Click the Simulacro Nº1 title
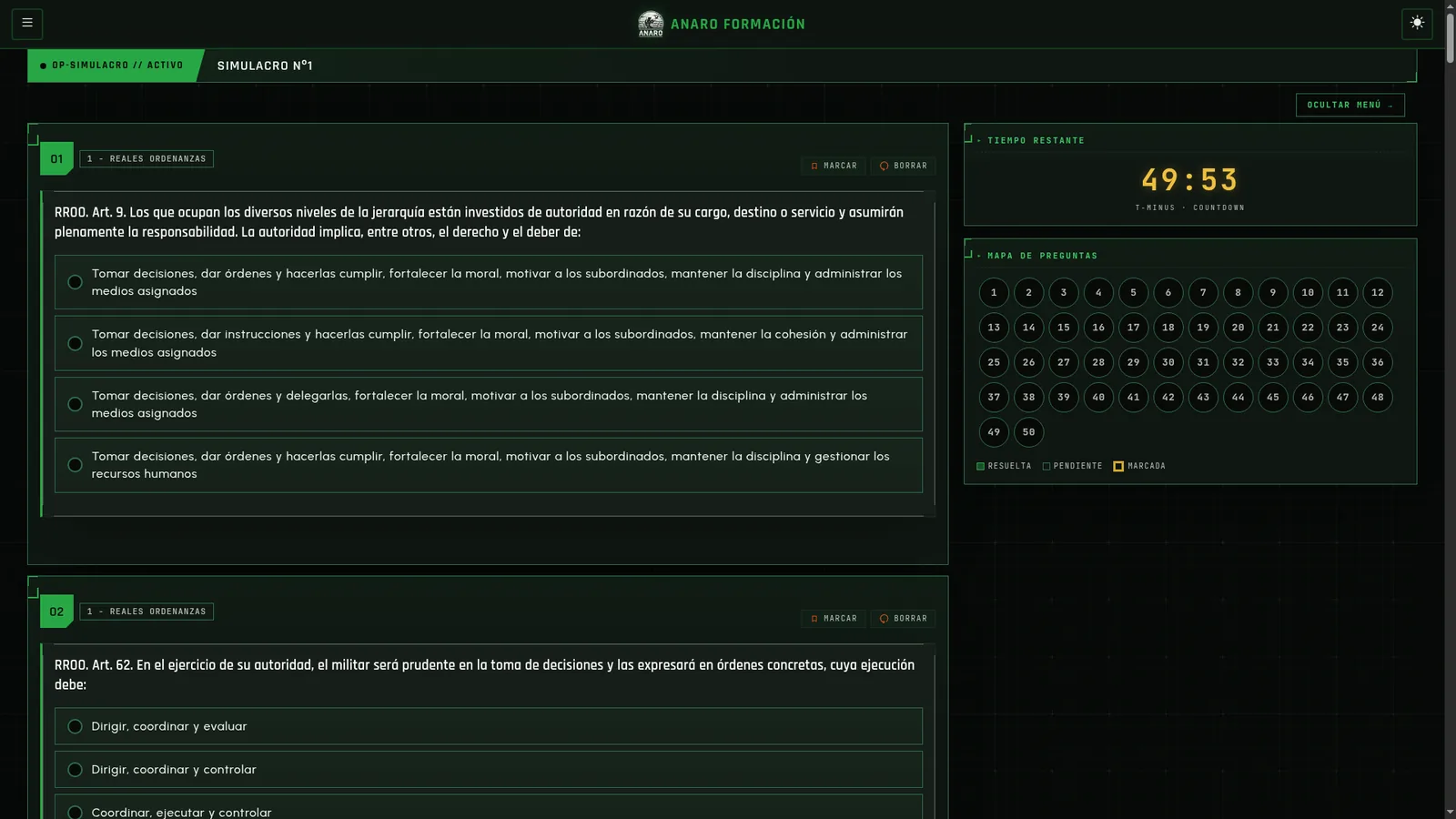1456x819 pixels. pos(265,66)
